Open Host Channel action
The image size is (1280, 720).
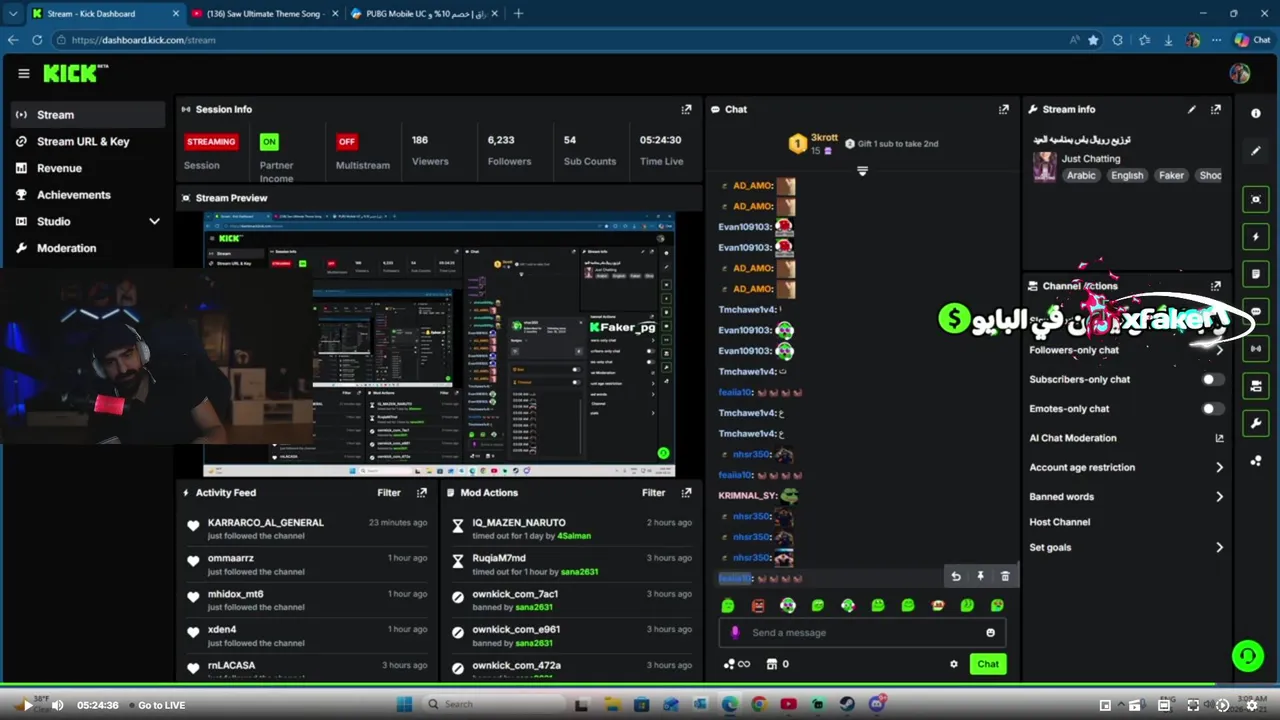[x=1060, y=522]
